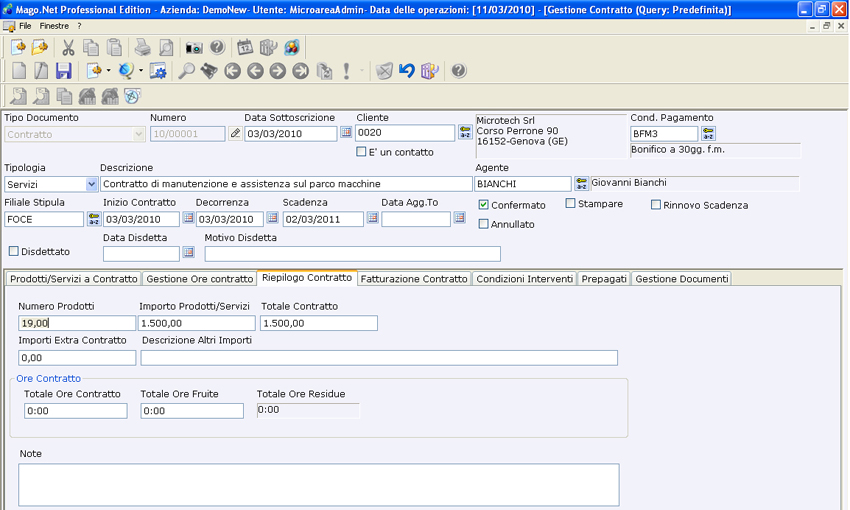Open Agente lookup key icon
This screenshot has width=850, height=510.
581,183
